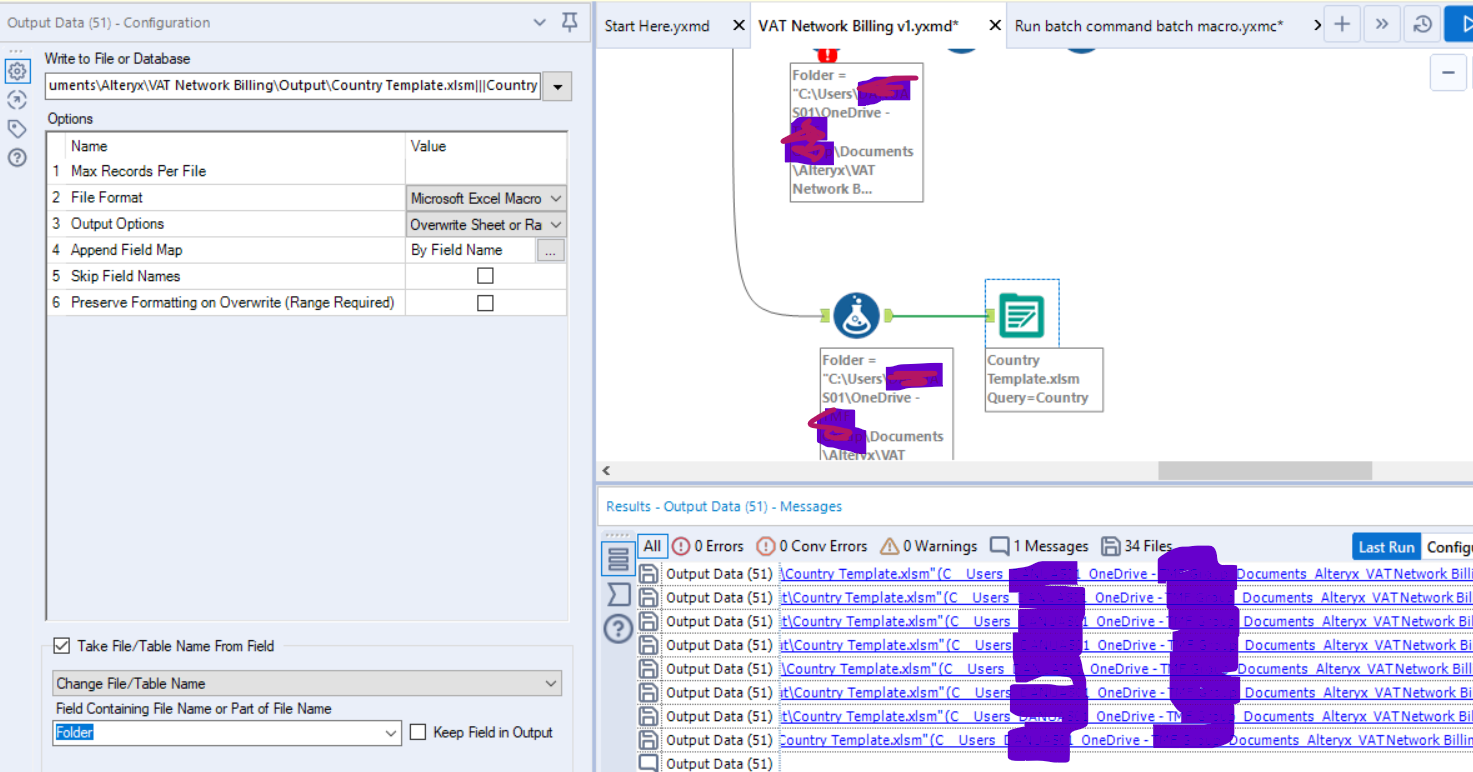Viewport: 1473px width, 772px height.
Task: Uncheck Take File/Table Name From Field
Action: tap(62, 646)
